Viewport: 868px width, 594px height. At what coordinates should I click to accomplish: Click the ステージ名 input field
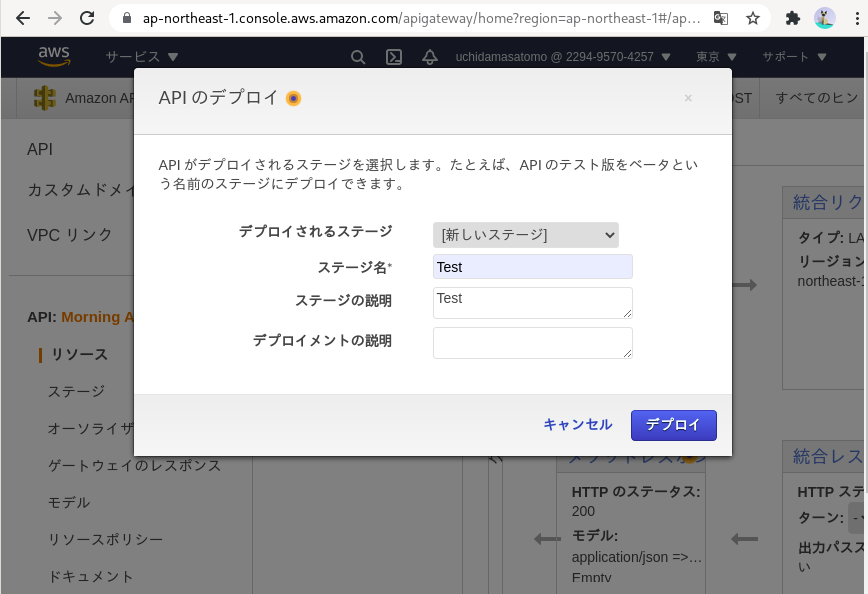click(532, 266)
